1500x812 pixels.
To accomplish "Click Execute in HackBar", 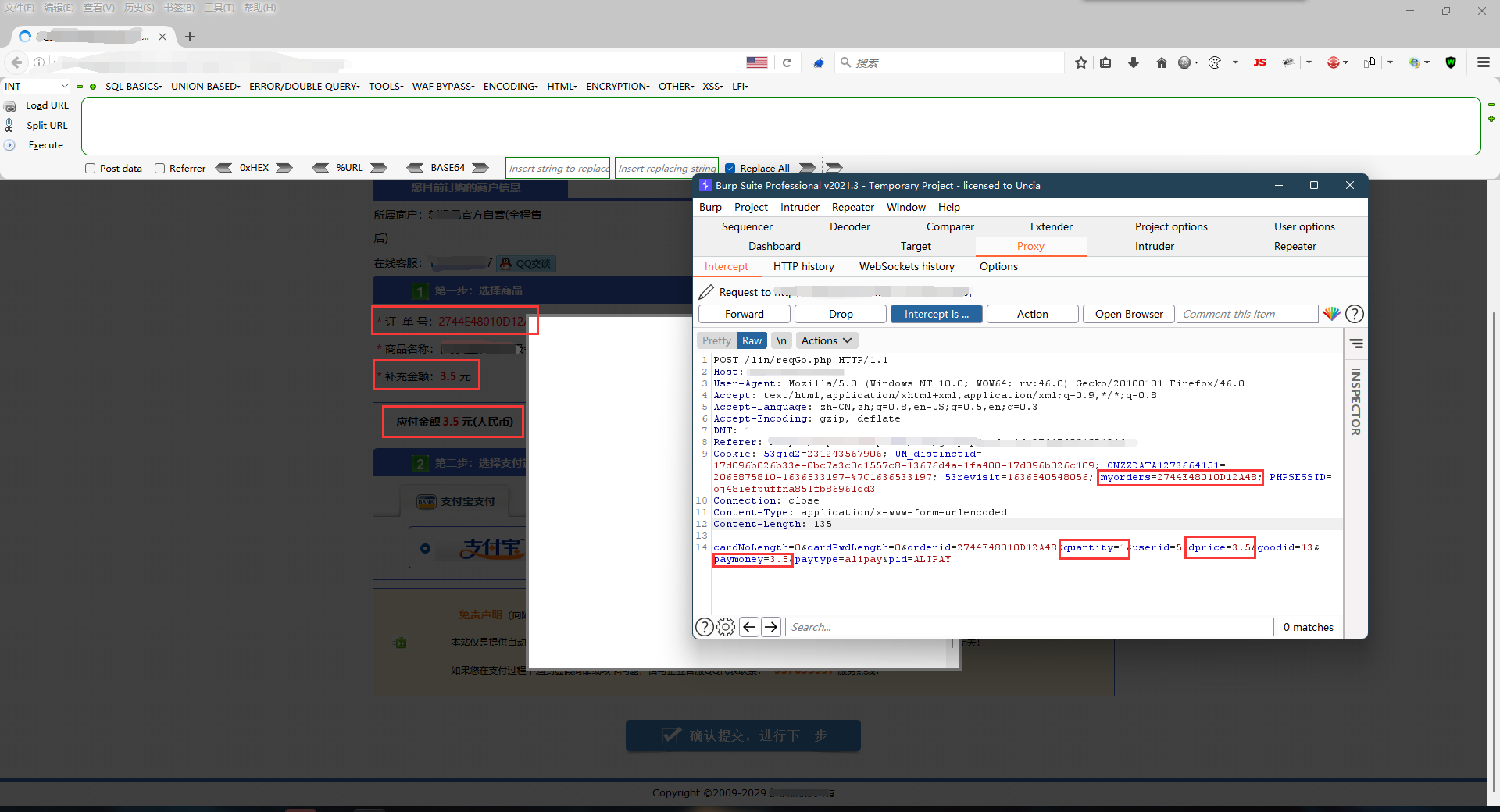I will coord(46,145).
